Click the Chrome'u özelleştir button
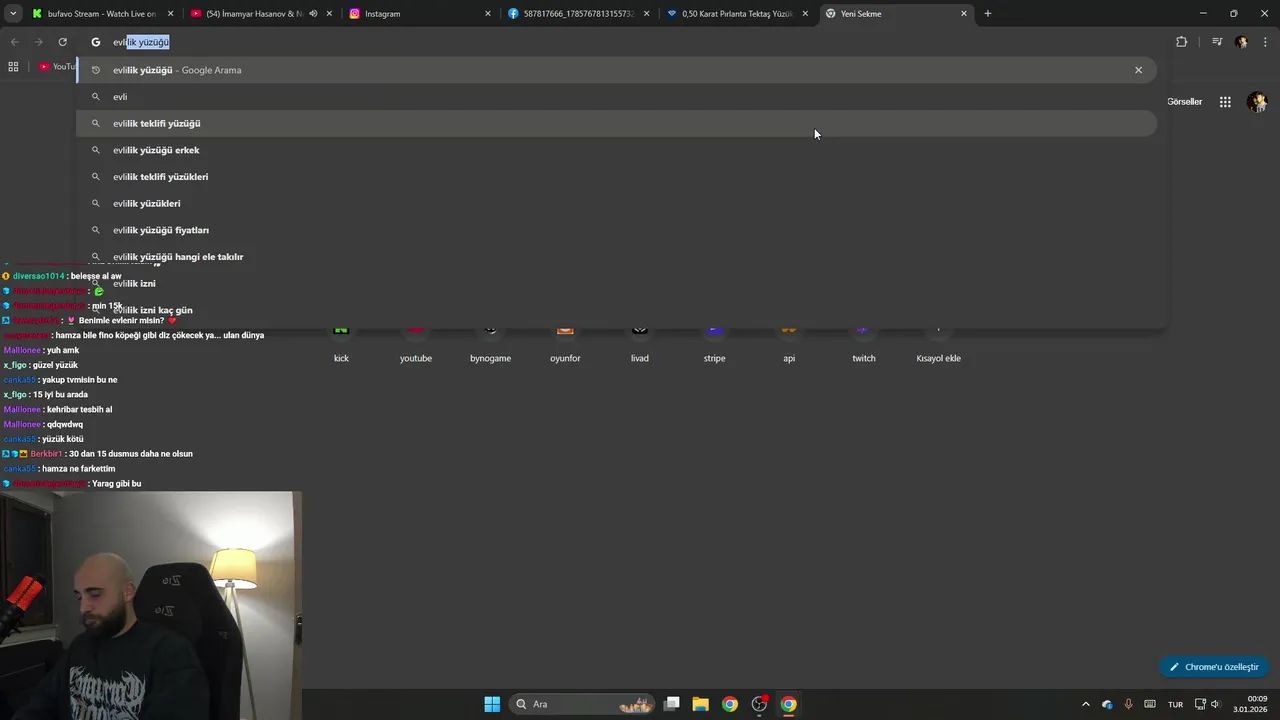 (x=1214, y=667)
